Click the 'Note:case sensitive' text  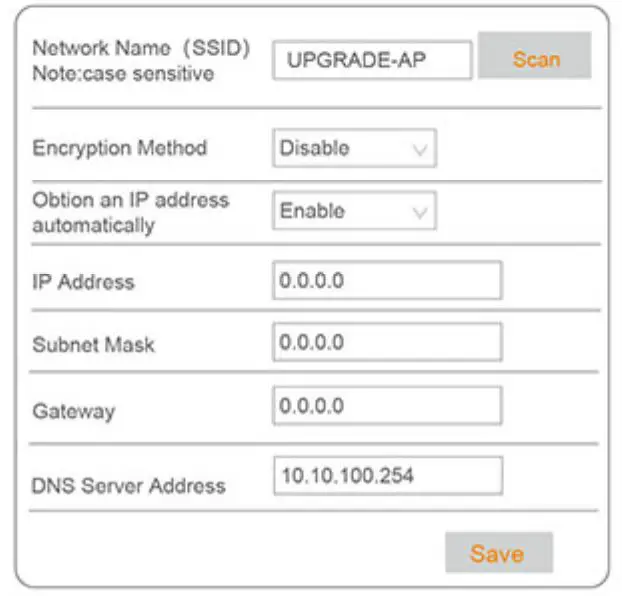[x=123, y=73]
